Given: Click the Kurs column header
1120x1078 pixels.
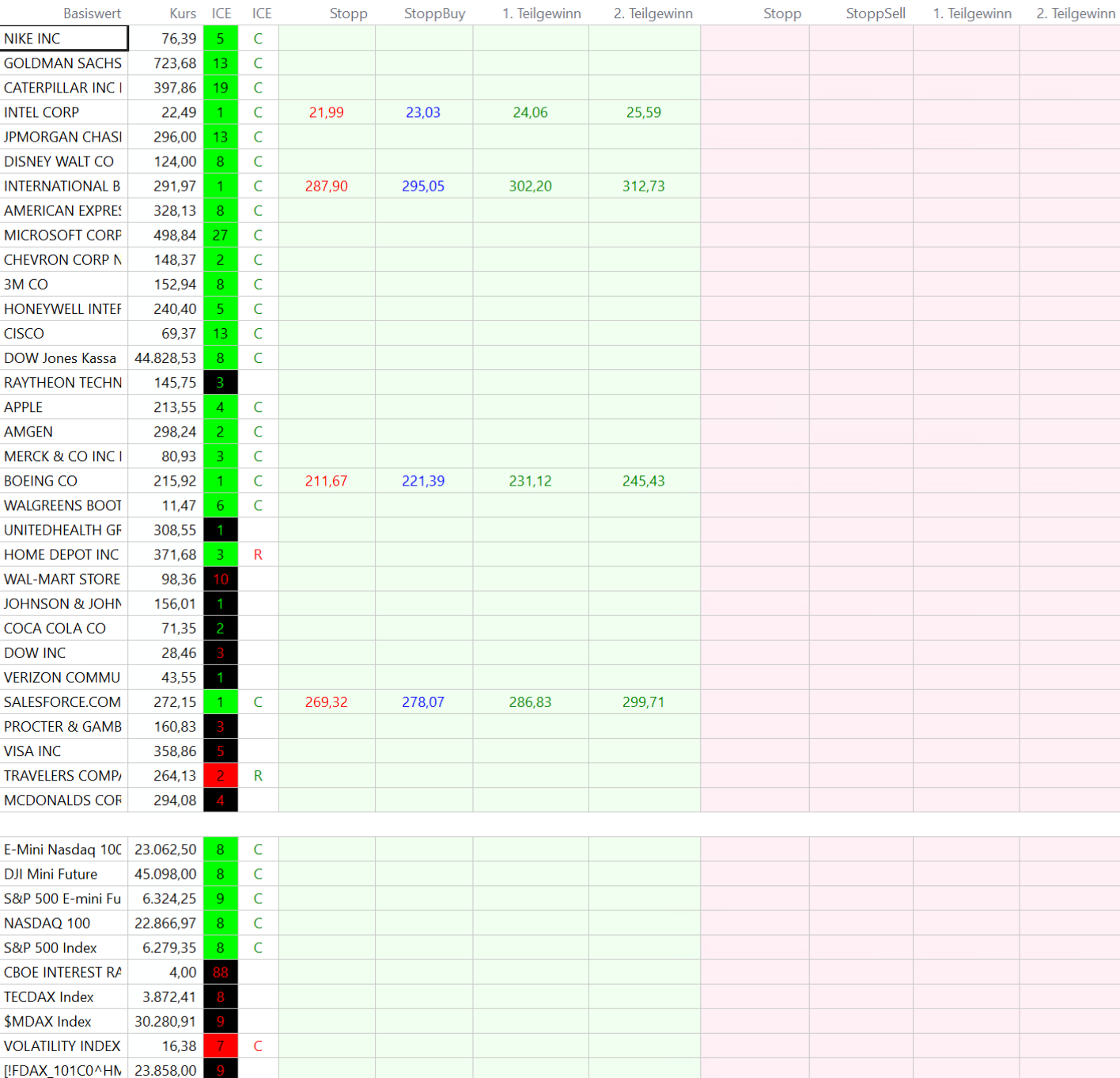Looking at the screenshot, I should pos(183,13).
